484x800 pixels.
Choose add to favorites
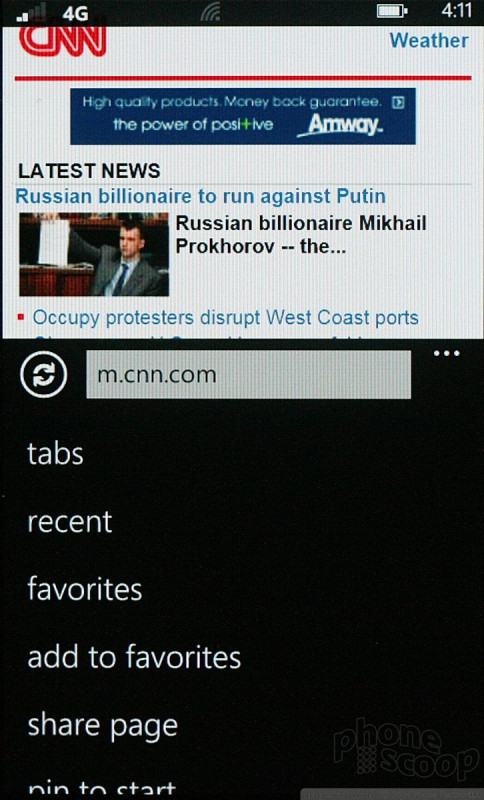coord(134,657)
